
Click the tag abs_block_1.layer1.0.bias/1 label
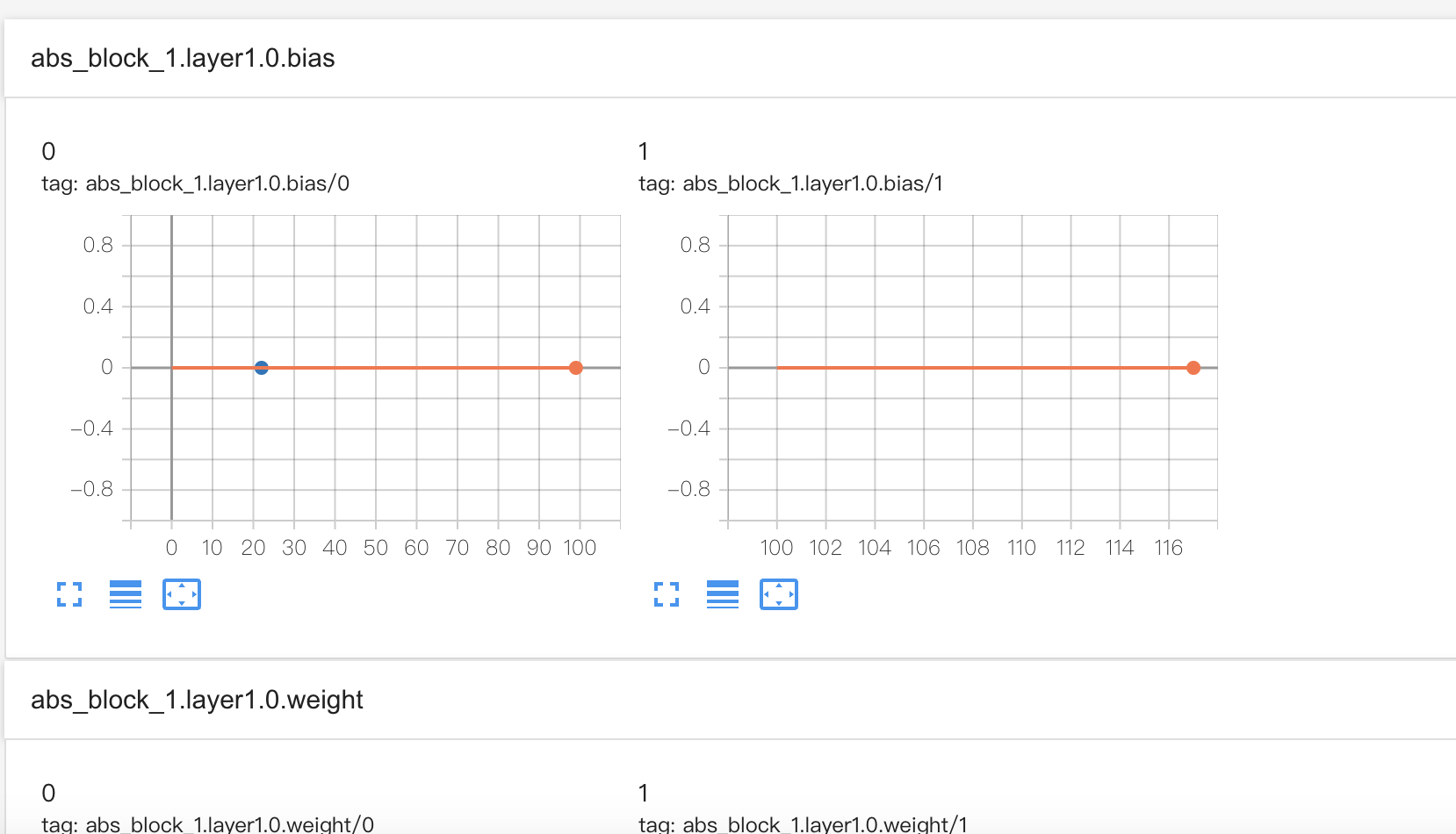pyautogui.click(x=790, y=183)
